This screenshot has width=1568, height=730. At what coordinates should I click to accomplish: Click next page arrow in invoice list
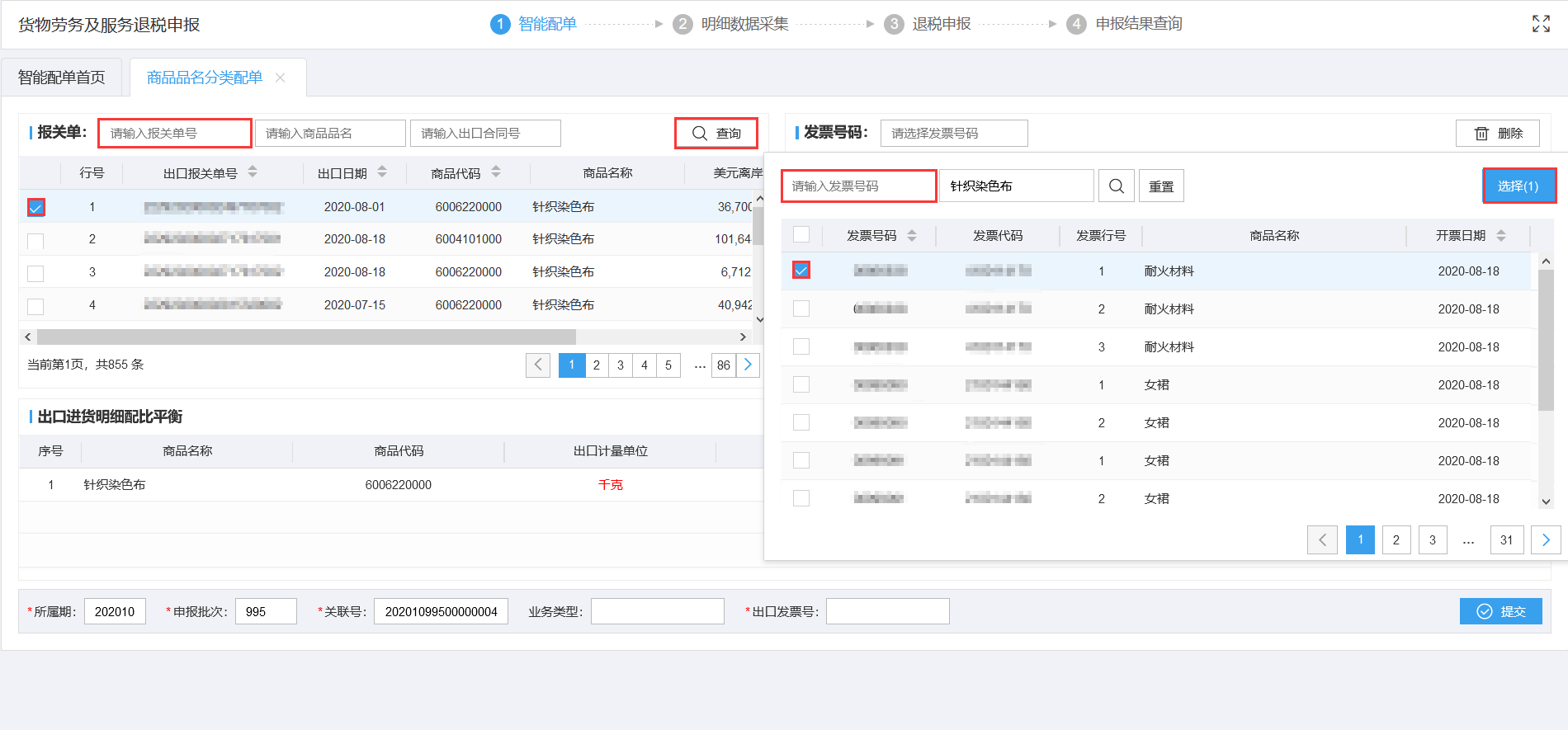pos(1545,540)
